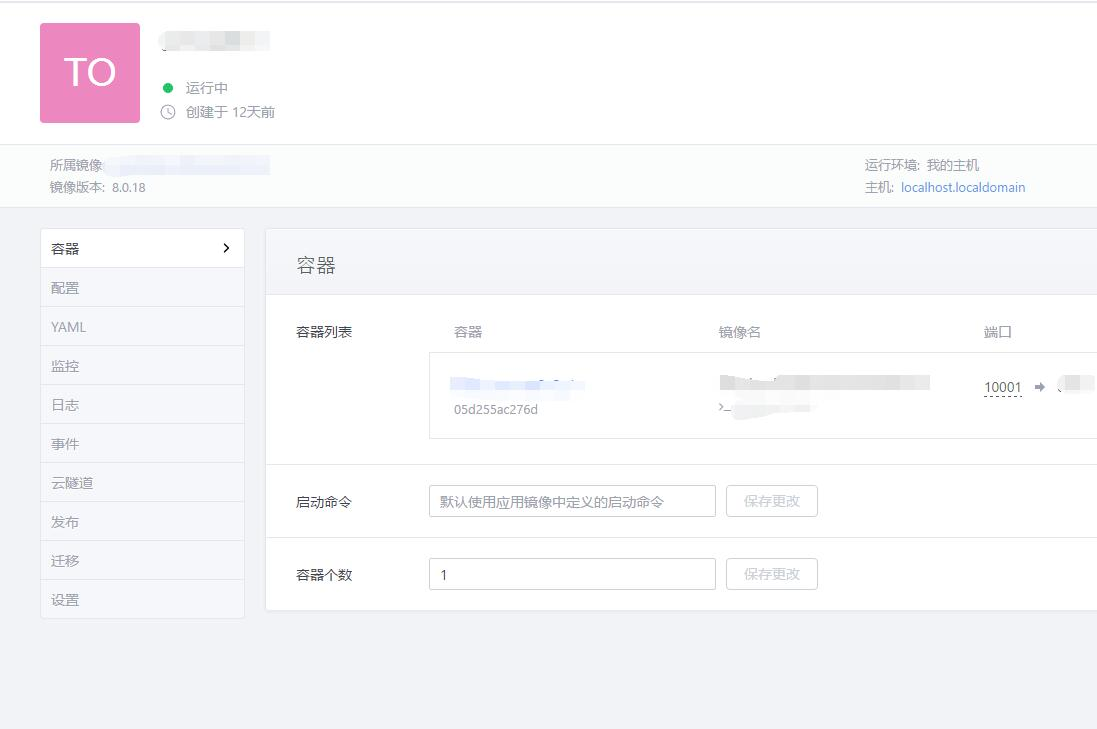1097x729 pixels.
Task: Select the 容器 sidebar tab
Action: [x=143, y=248]
